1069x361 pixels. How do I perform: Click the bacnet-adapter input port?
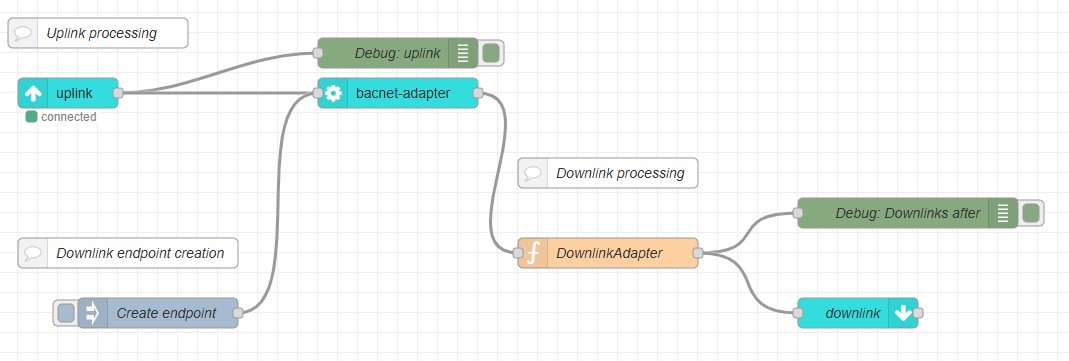tap(318, 93)
